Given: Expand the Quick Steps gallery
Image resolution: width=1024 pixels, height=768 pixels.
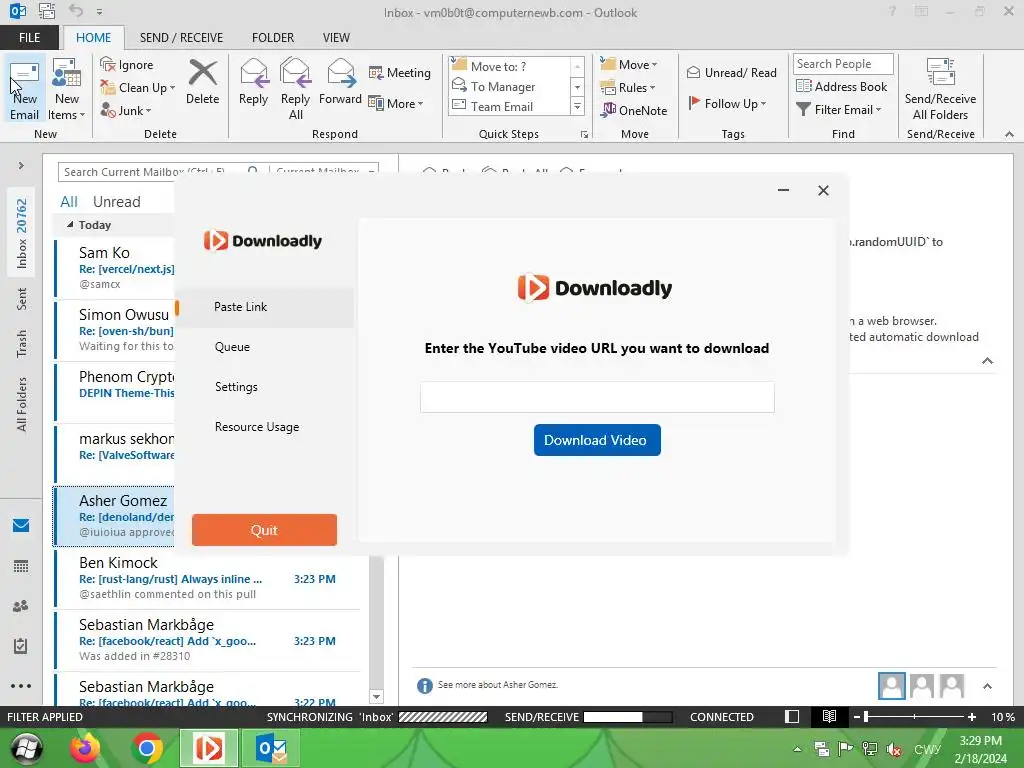Looking at the screenshot, I should tap(577, 106).
